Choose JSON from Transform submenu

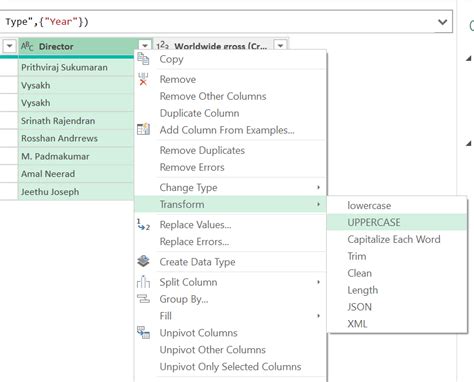[397, 307]
